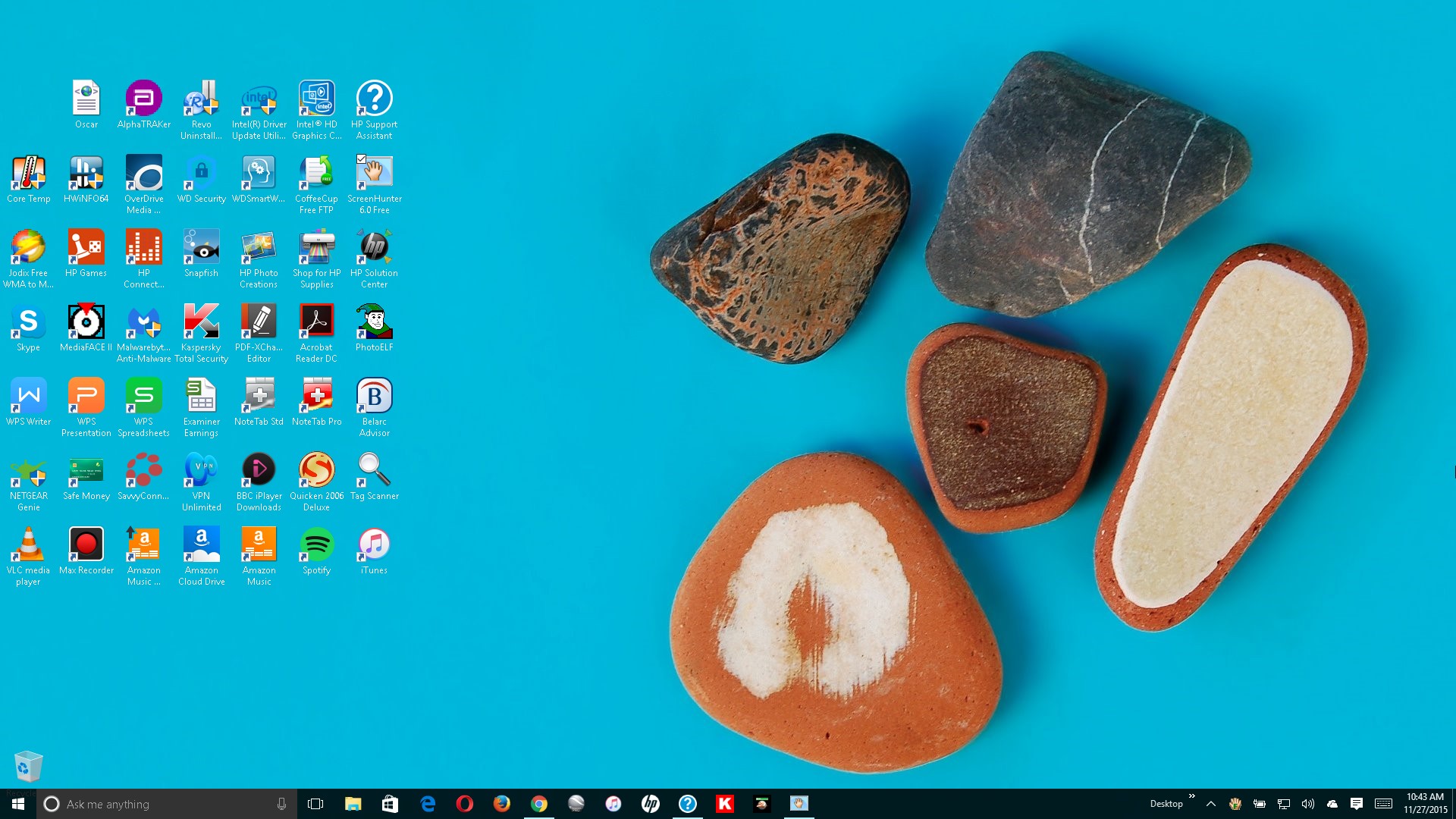Open Action Center notifications
Image resolution: width=1456 pixels, height=819 pixels.
point(1357,804)
